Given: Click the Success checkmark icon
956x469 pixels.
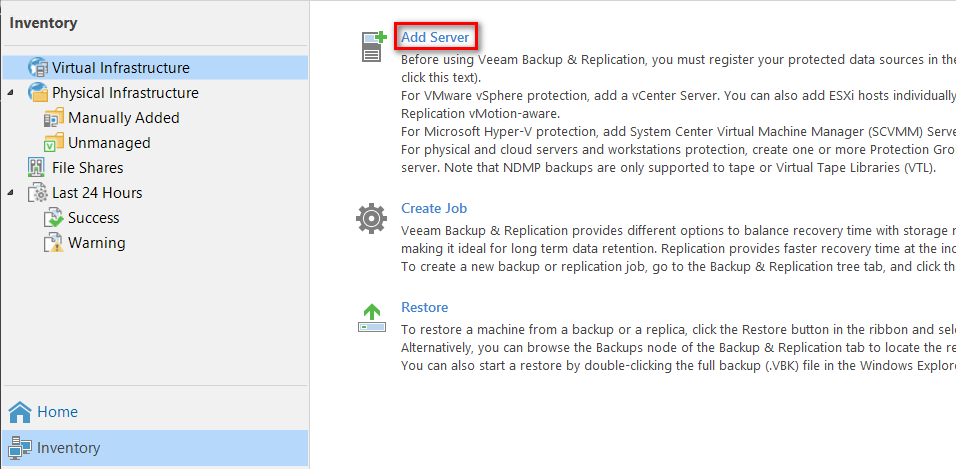Looking at the screenshot, I should tap(54, 218).
